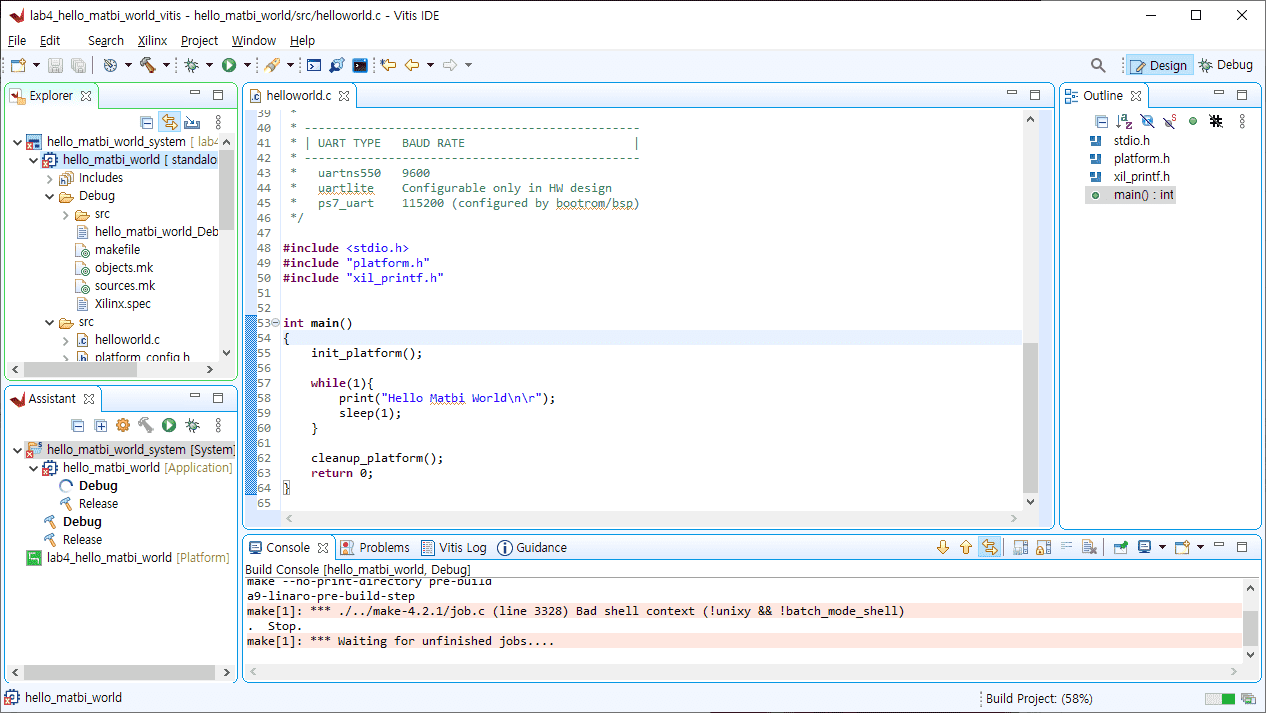Image resolution: width=1266 pixels, height=713 pixels.
Task: Toggle Link with Editor in Explorer panel
Action: pos(169,122)
